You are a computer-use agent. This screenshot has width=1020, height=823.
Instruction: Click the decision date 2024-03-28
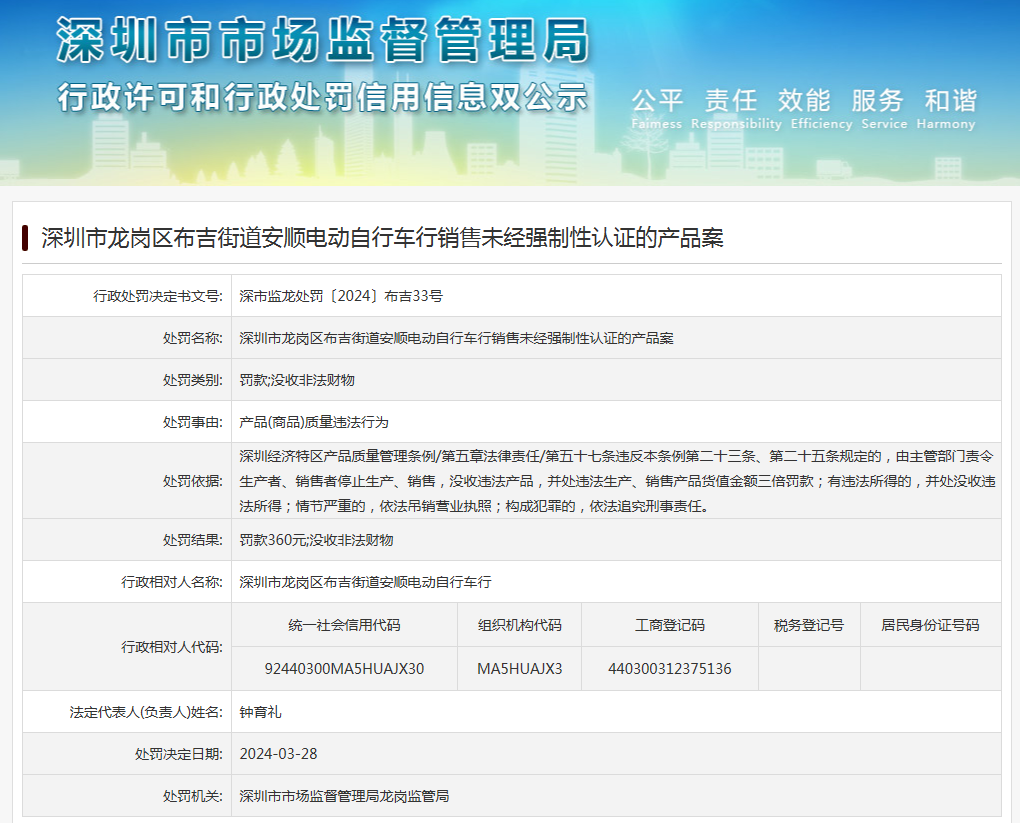[278, 754]
